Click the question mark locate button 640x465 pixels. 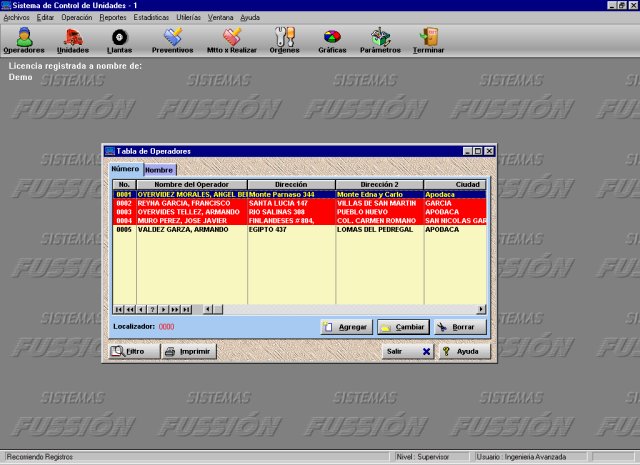(x=152, y=309)
